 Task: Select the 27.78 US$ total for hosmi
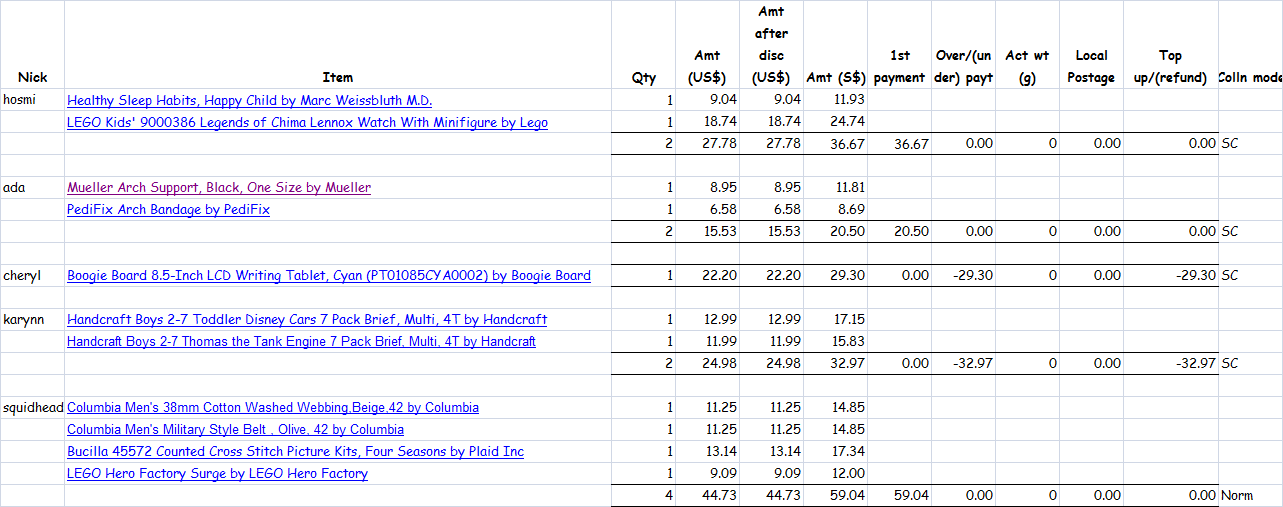[x=707, y=144]
